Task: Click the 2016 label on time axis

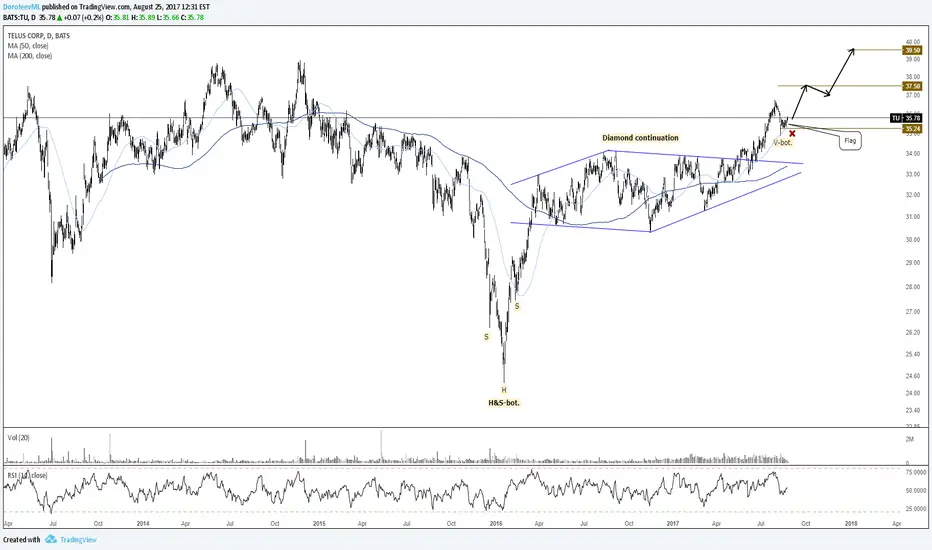Action: pos(496,524)
